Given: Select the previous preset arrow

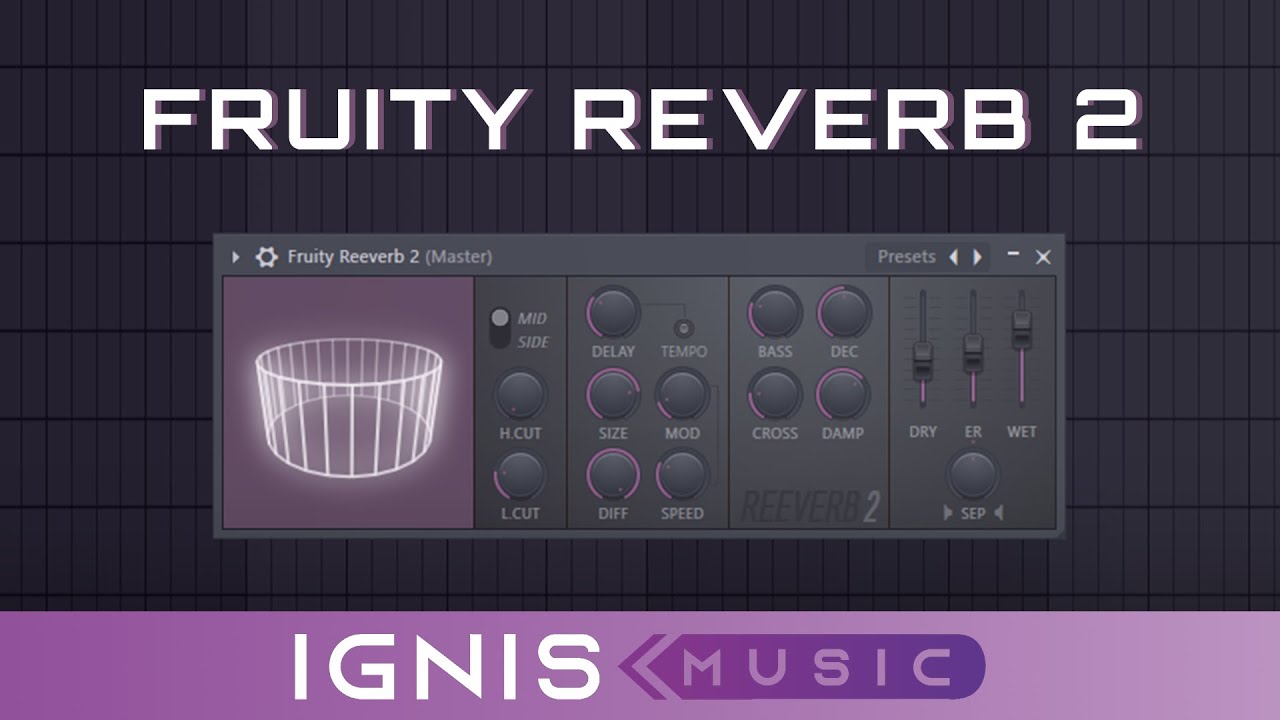Looking at the screenshot, I should [x=953, y=257].
